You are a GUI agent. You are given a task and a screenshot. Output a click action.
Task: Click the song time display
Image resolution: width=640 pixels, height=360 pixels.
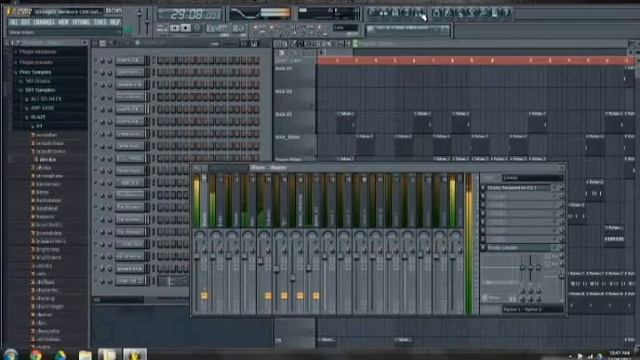pos(190,15)
